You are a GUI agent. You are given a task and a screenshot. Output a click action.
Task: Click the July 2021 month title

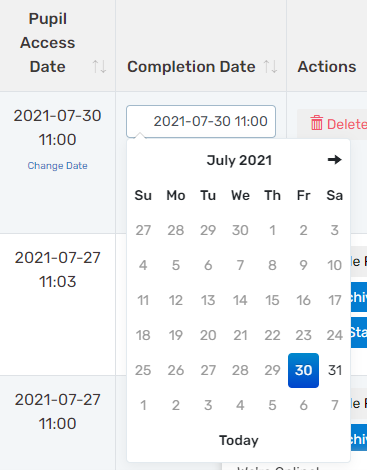click(x=239, y=160)
